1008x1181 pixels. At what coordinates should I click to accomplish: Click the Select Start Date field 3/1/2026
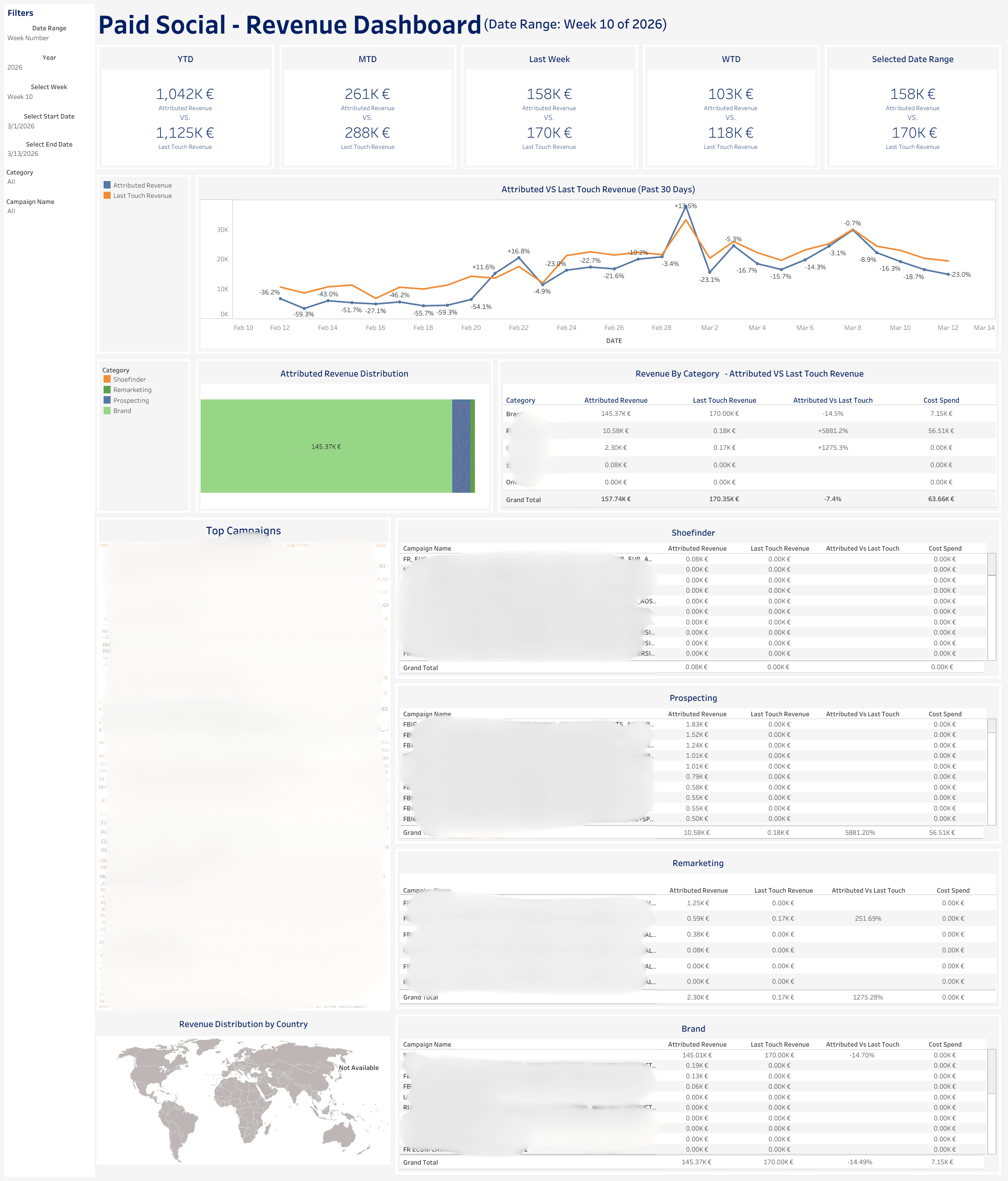click(x=21, y=126)
